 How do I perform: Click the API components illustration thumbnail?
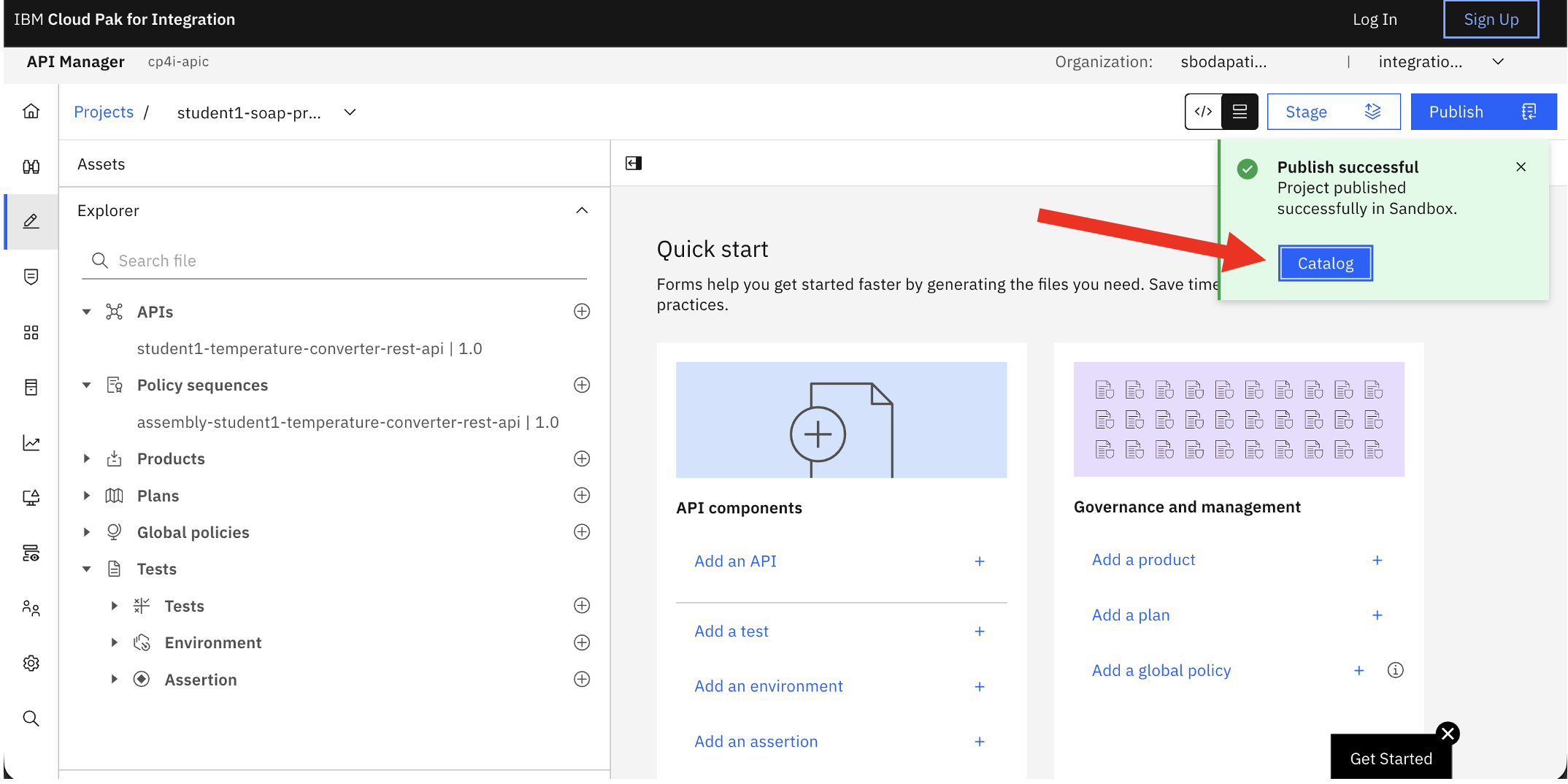841,420
